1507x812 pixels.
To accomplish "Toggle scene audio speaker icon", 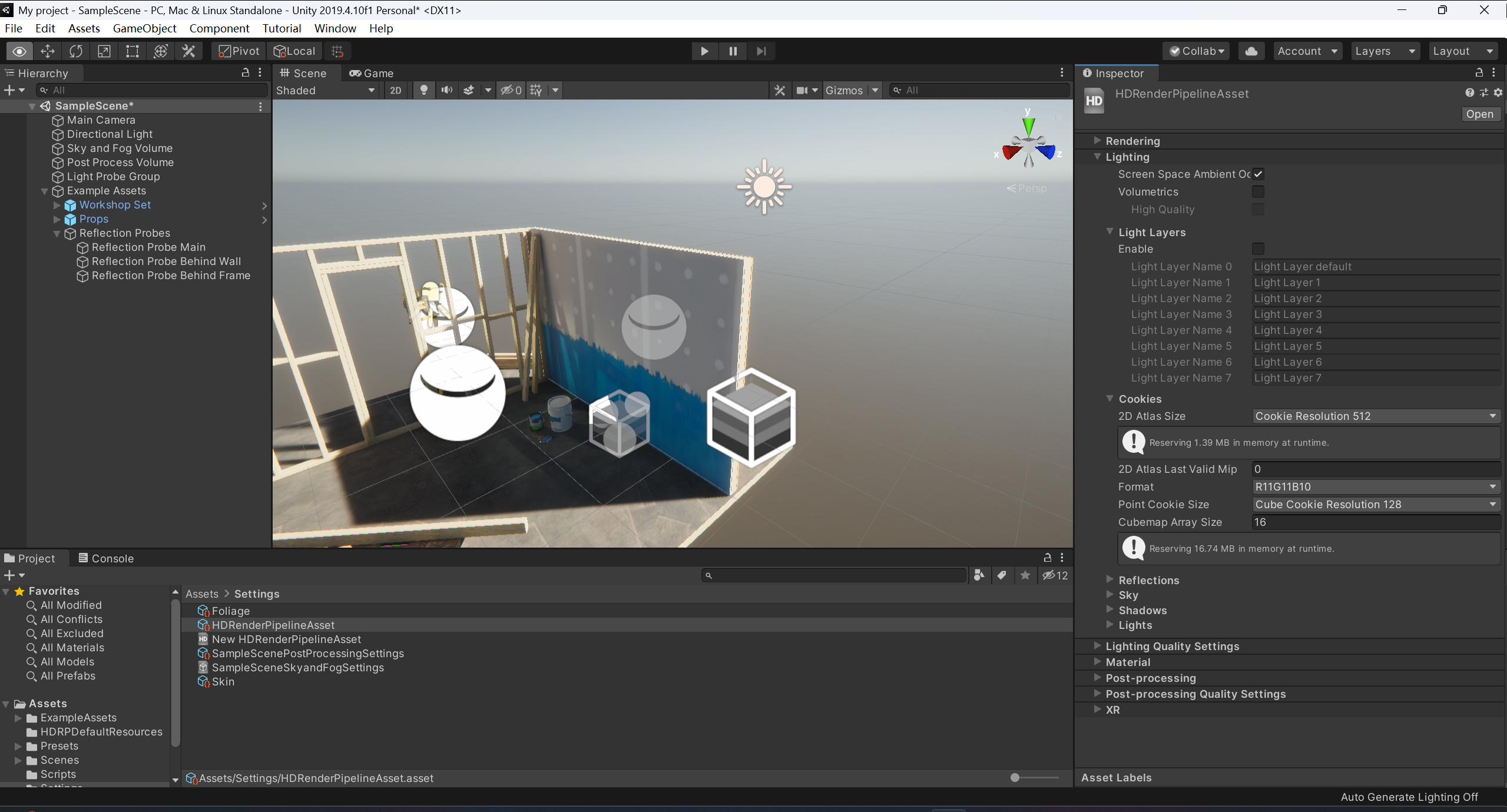I will pyautogui.click(x=447, y=90).
